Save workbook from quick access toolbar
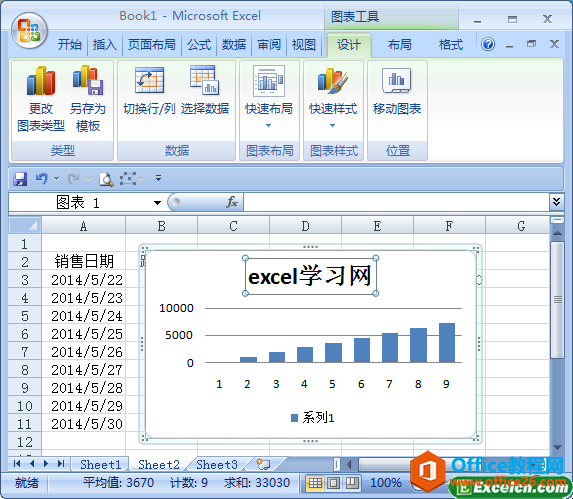 (20, 179)
